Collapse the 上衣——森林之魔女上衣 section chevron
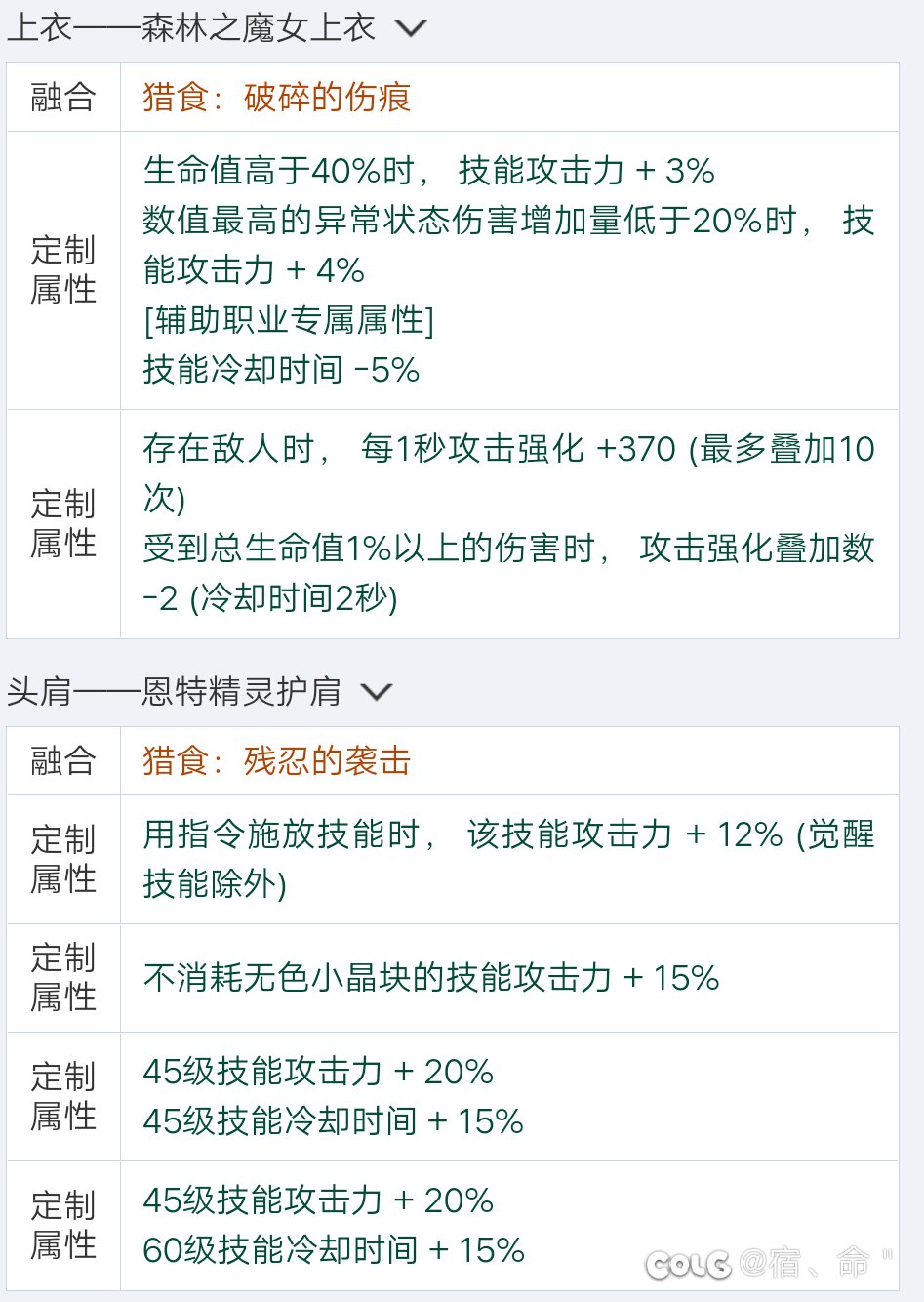 tap(411, 28)
